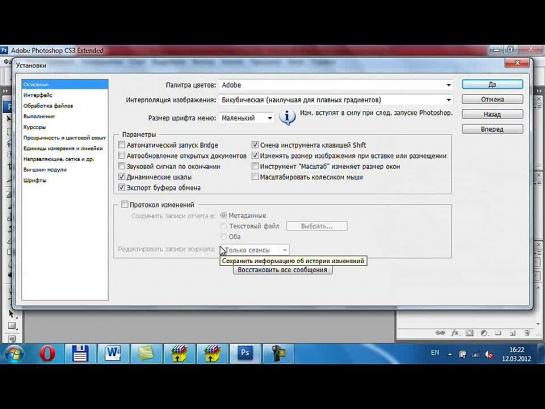Click the EN language indicator
545x409 pixels.
(x=435, y=353)
